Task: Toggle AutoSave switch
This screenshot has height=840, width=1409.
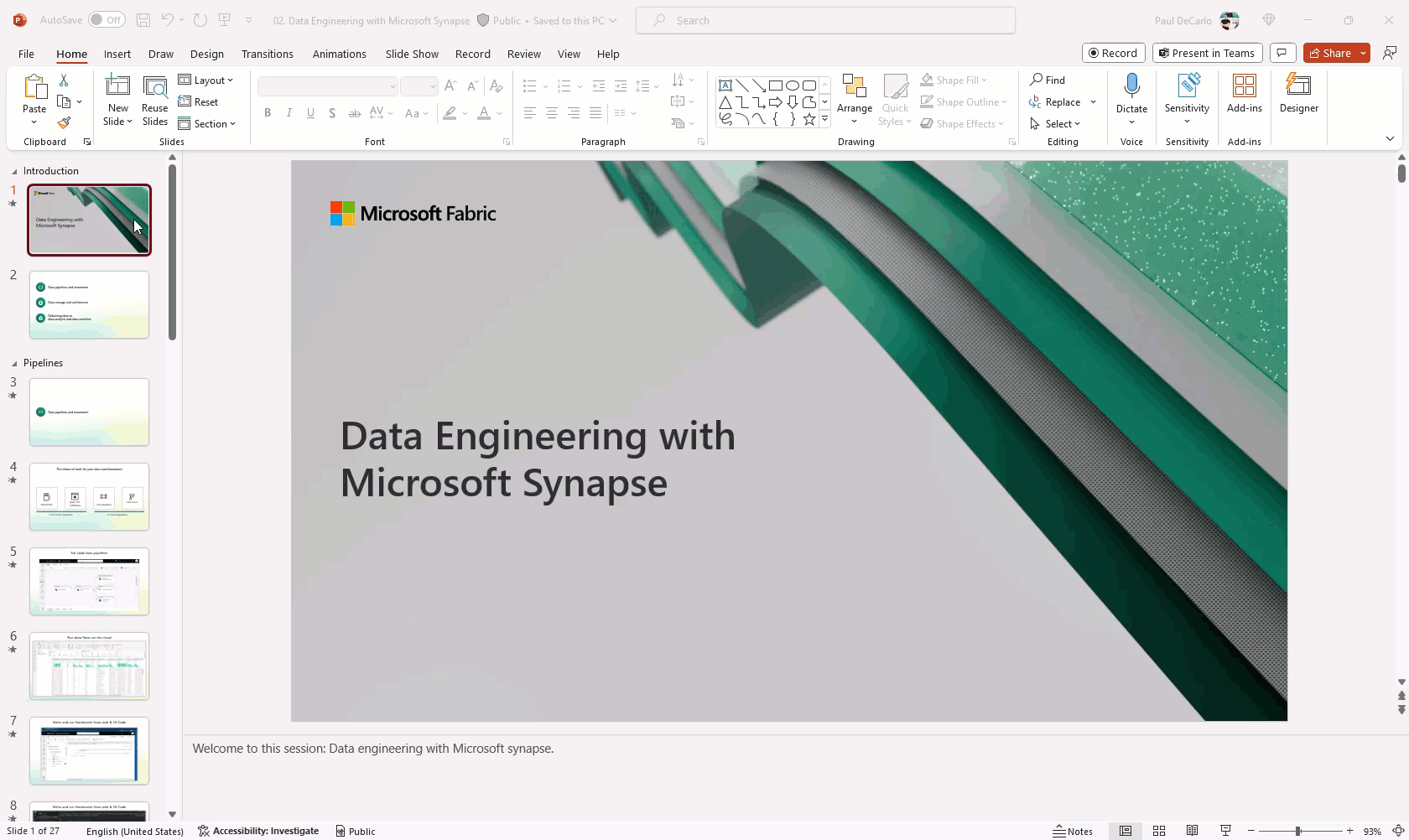Action: tap(107, 20)
